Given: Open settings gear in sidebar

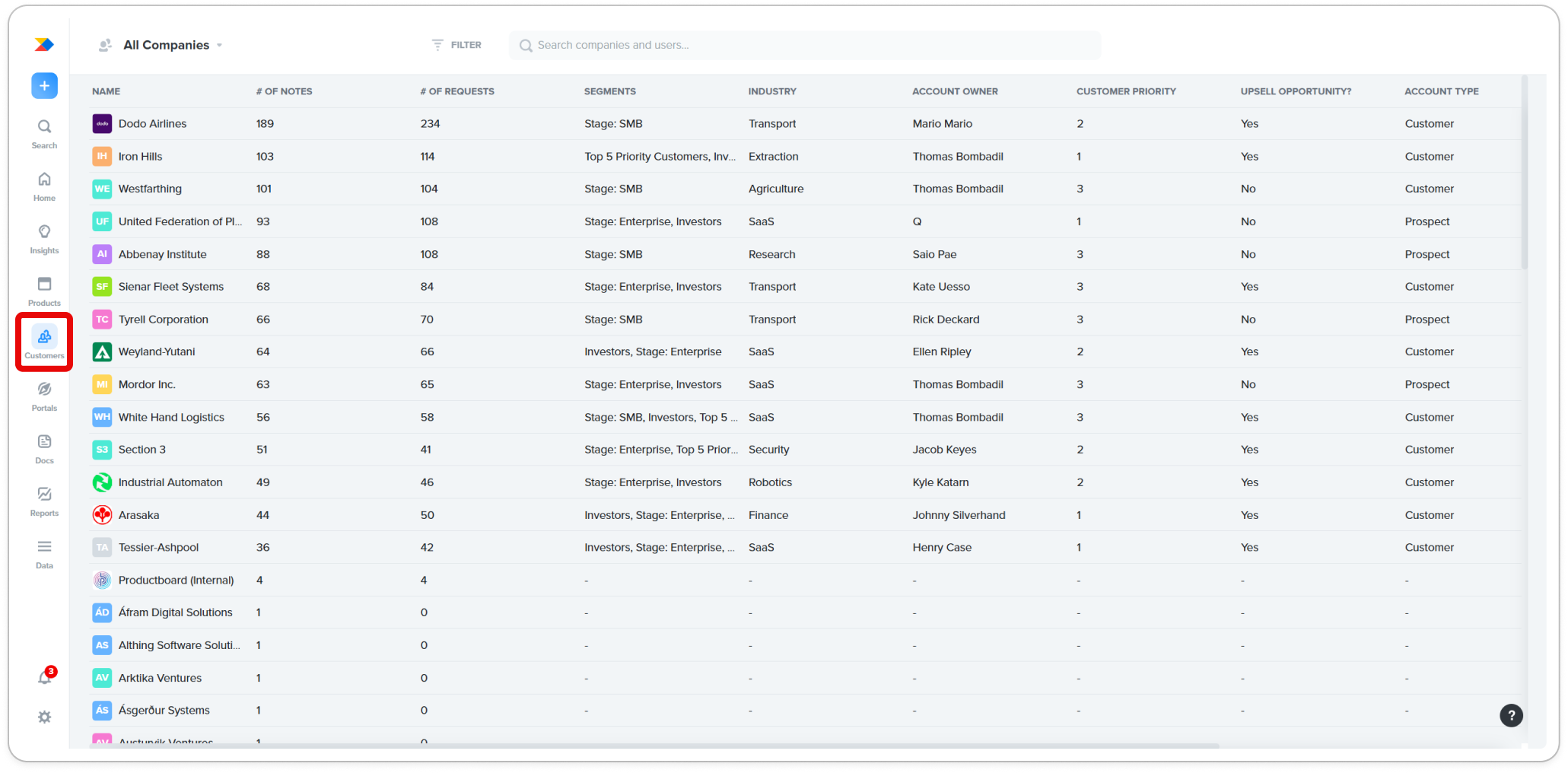Looking at the screenshot, I should (44, 717).
